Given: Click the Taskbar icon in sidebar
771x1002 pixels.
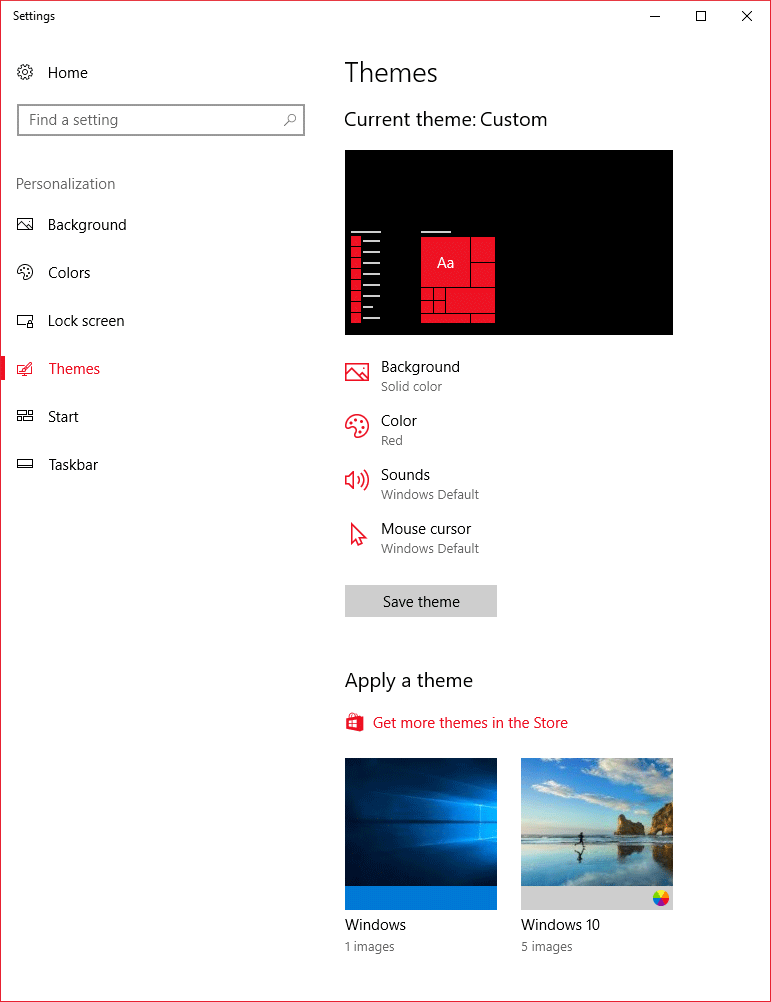Looking at the screenshot, I should point(25,464).
